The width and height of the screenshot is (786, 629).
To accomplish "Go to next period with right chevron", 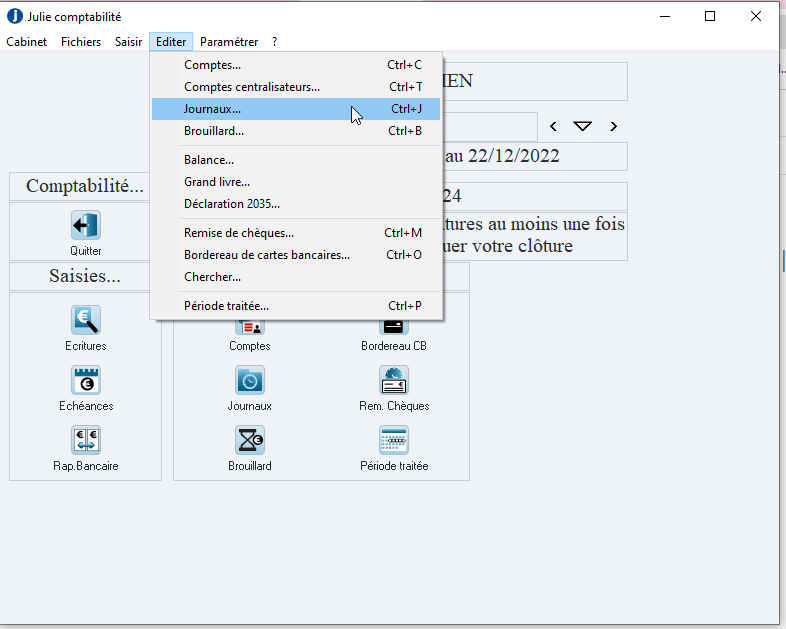I will pos(614,126).
